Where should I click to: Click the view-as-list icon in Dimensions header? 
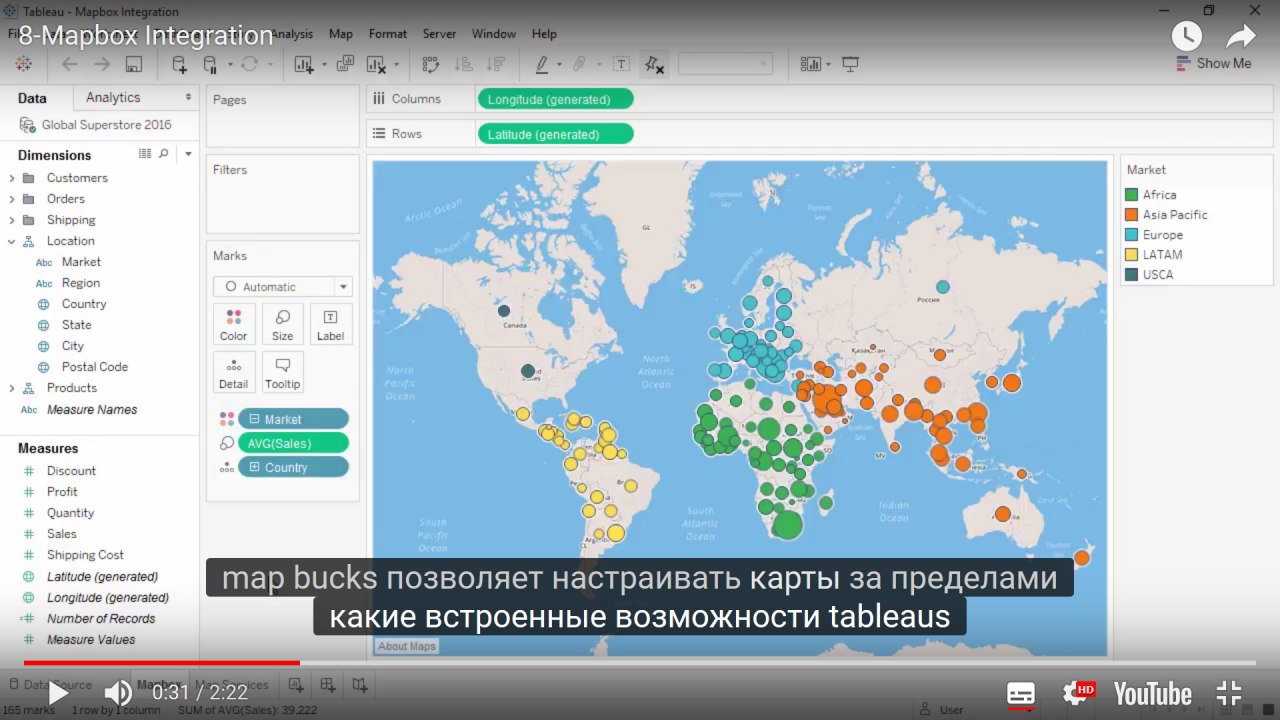145,154
